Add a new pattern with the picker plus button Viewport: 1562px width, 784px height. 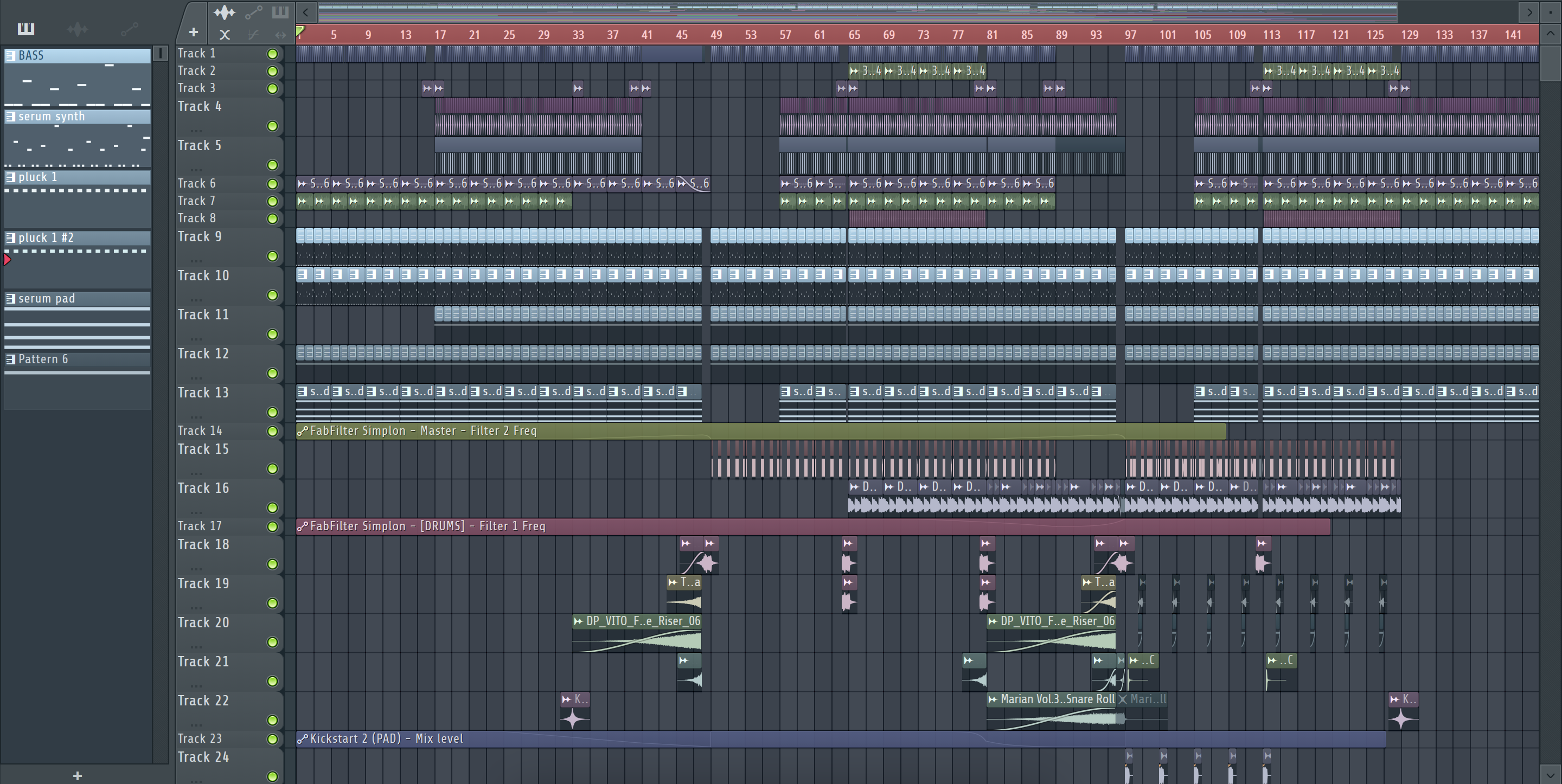pos(77,775)
